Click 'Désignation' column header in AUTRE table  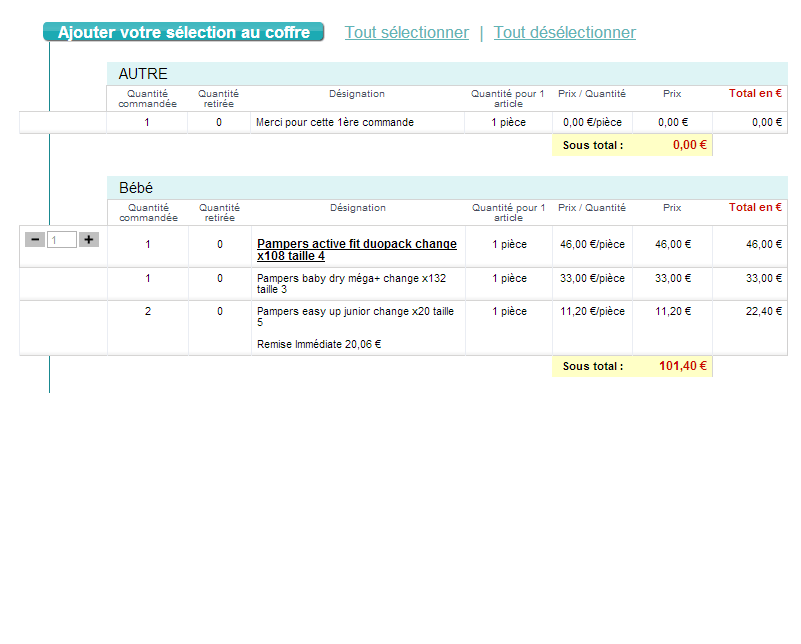click(357, 94)
